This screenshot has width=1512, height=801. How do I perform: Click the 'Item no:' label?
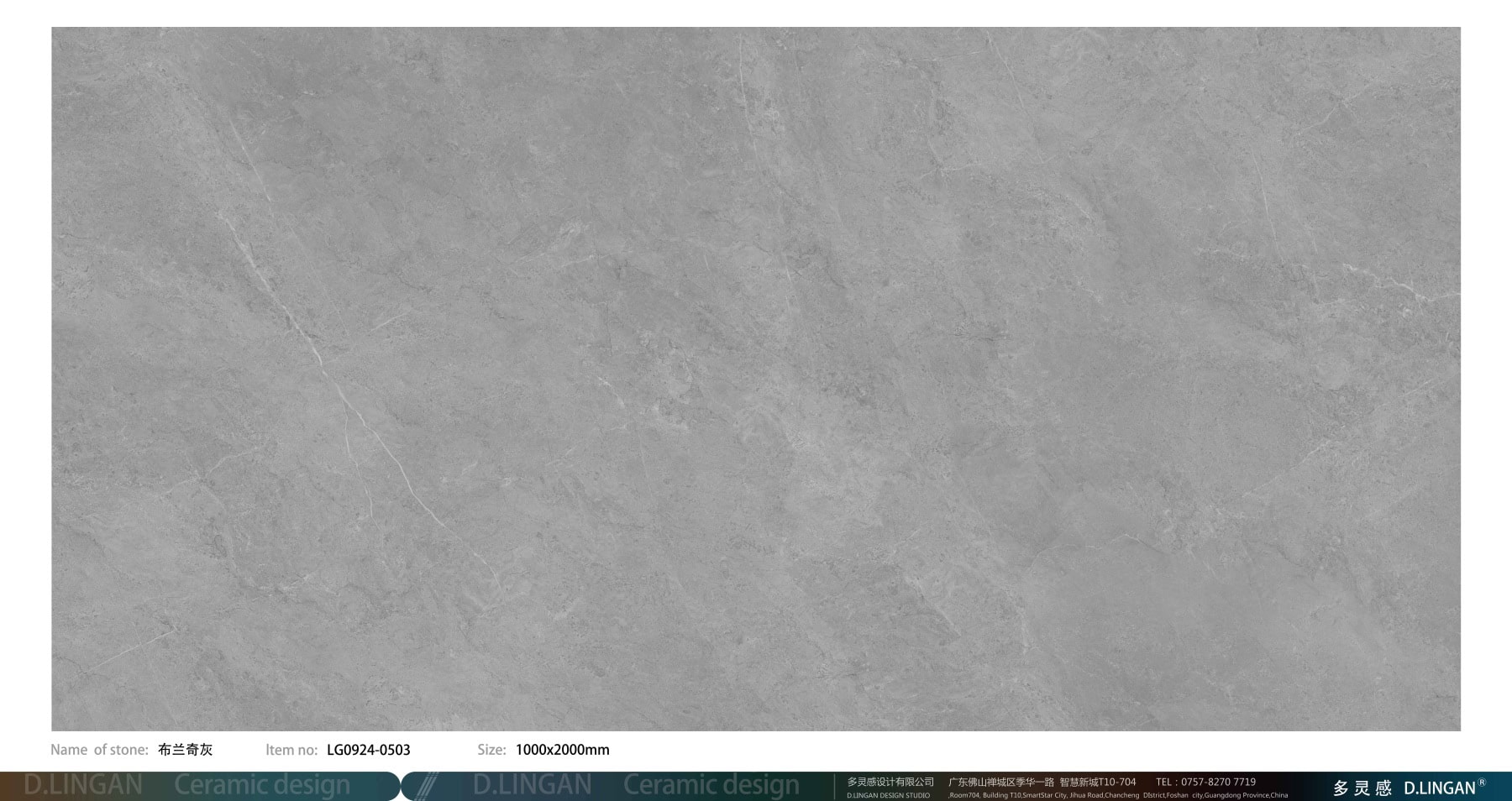coord(291,750)
